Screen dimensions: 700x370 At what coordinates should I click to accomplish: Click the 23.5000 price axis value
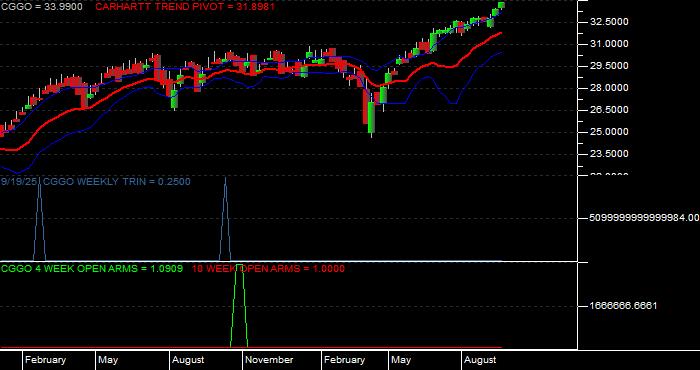[x=609, y=154]
